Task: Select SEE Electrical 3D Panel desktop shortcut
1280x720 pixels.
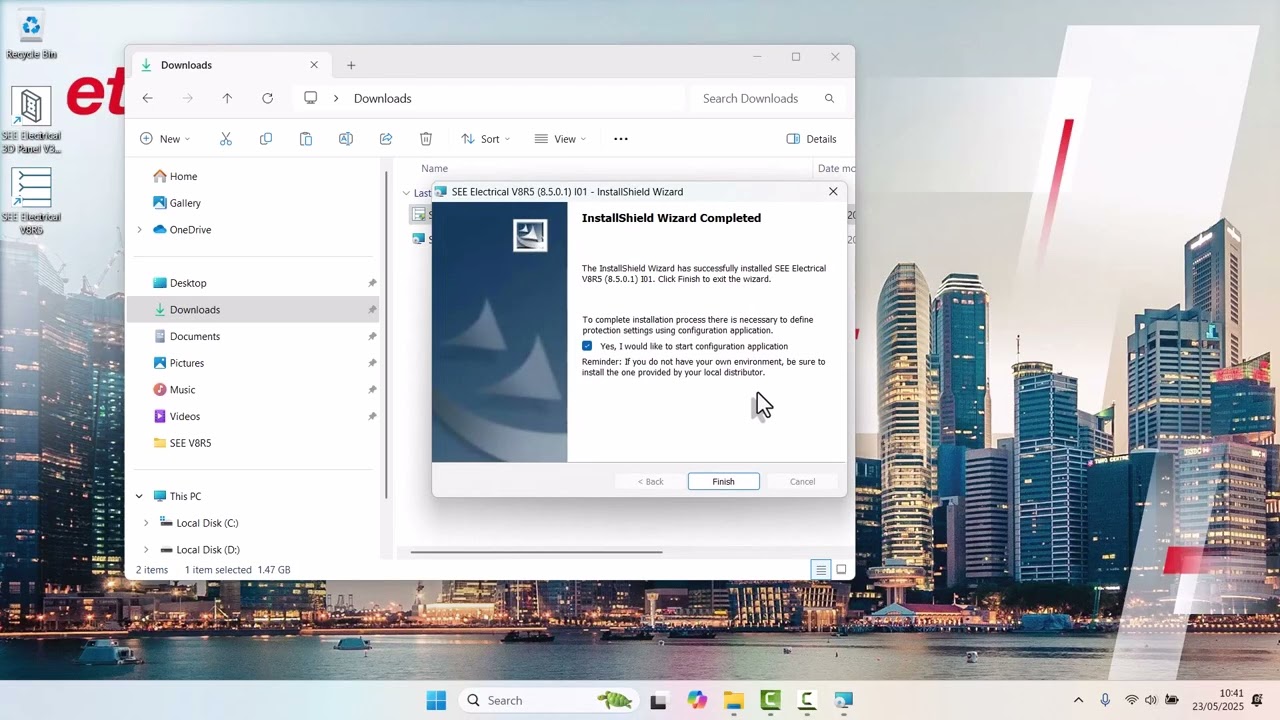Action: pos(31,121)
